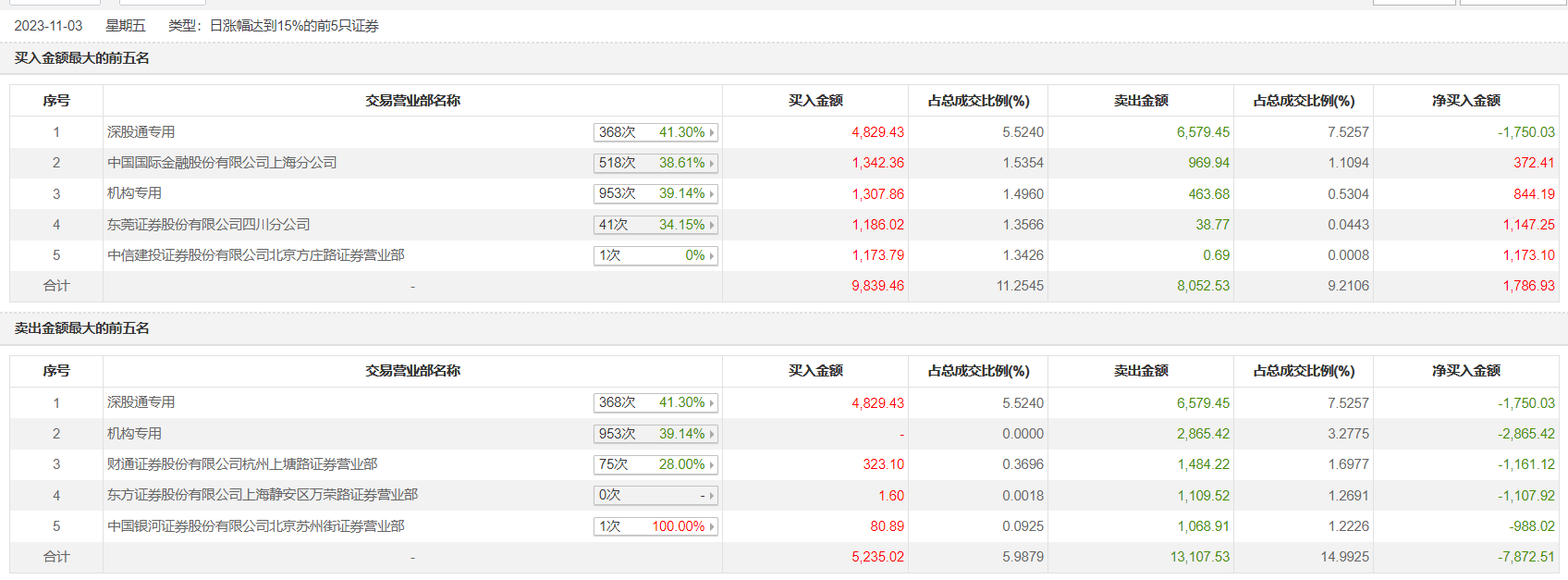This screenshot has width=1568, height=580.
Task: Open 财通证券杭州上塘路证券营业部 link
Action: [x=242, y=464]
